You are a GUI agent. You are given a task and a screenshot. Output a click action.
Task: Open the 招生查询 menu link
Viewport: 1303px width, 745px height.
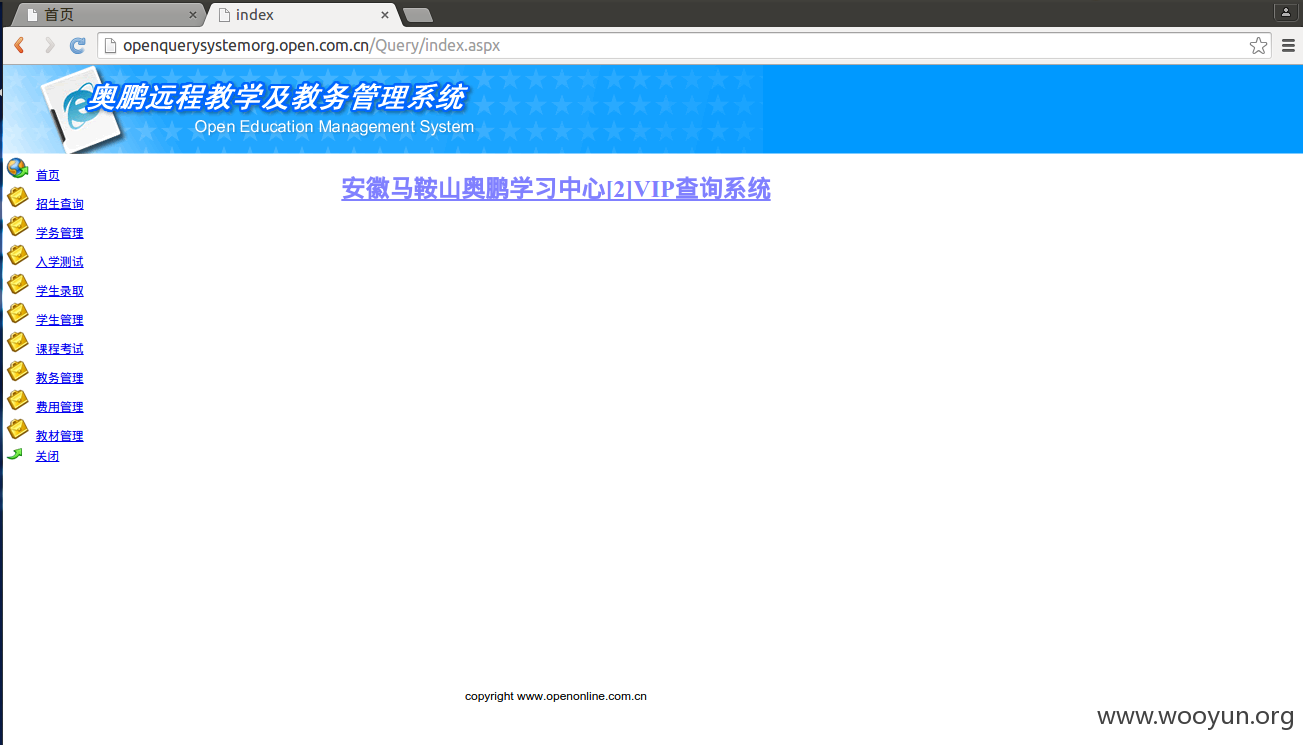[60, 204]
